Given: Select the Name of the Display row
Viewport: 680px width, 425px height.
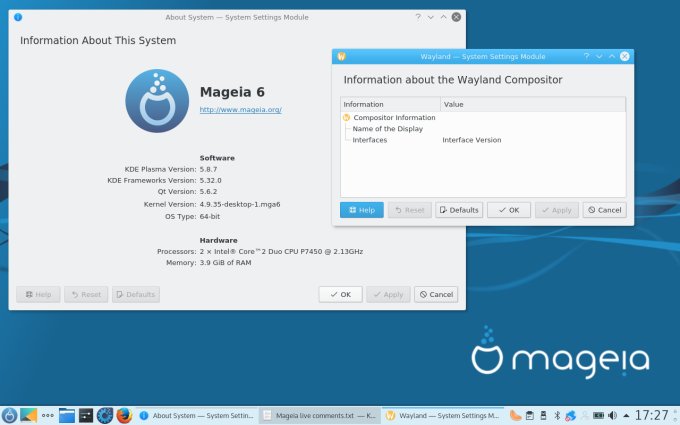Looking at the screenshot, I should pos(387,129).
